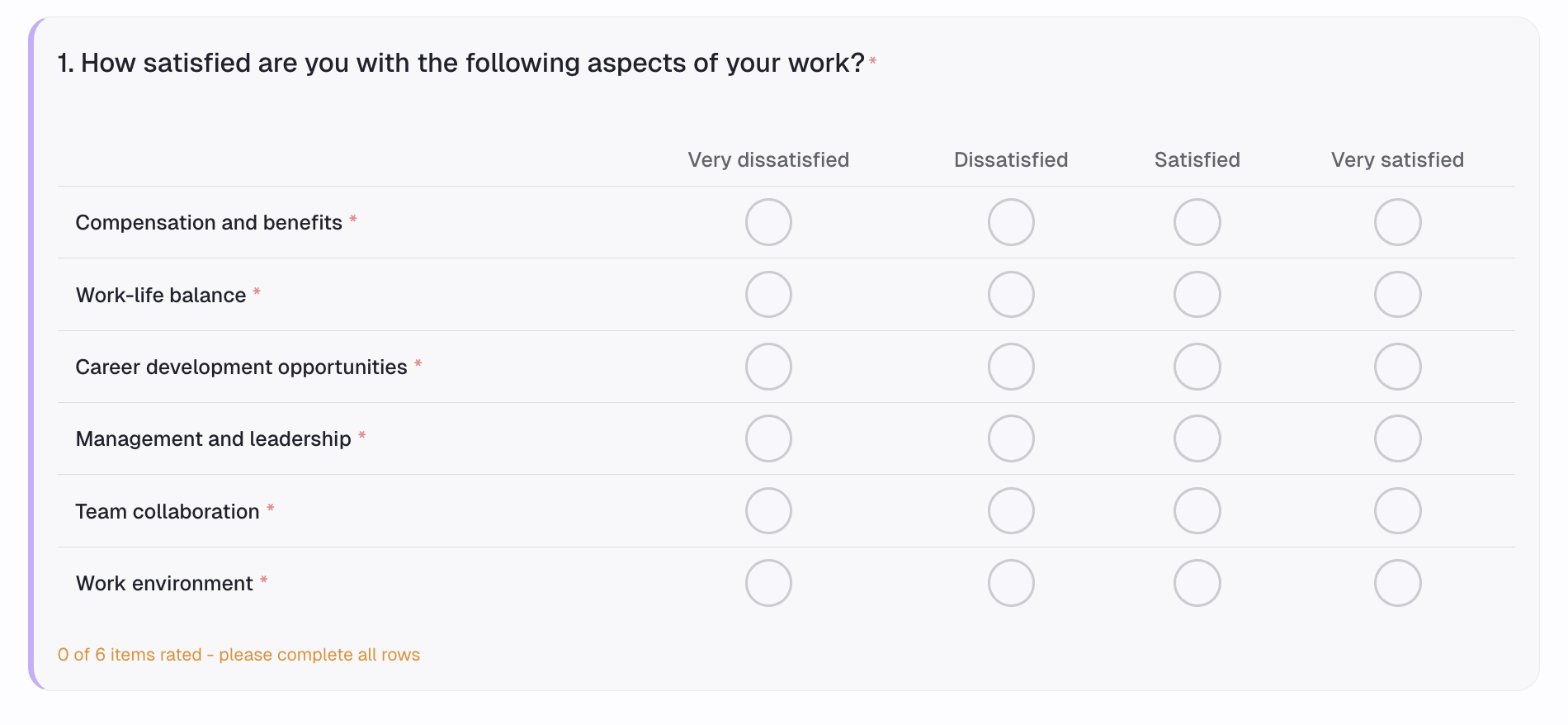Mark Career development opportunities as Very satisfied

tap(1397, 366)
